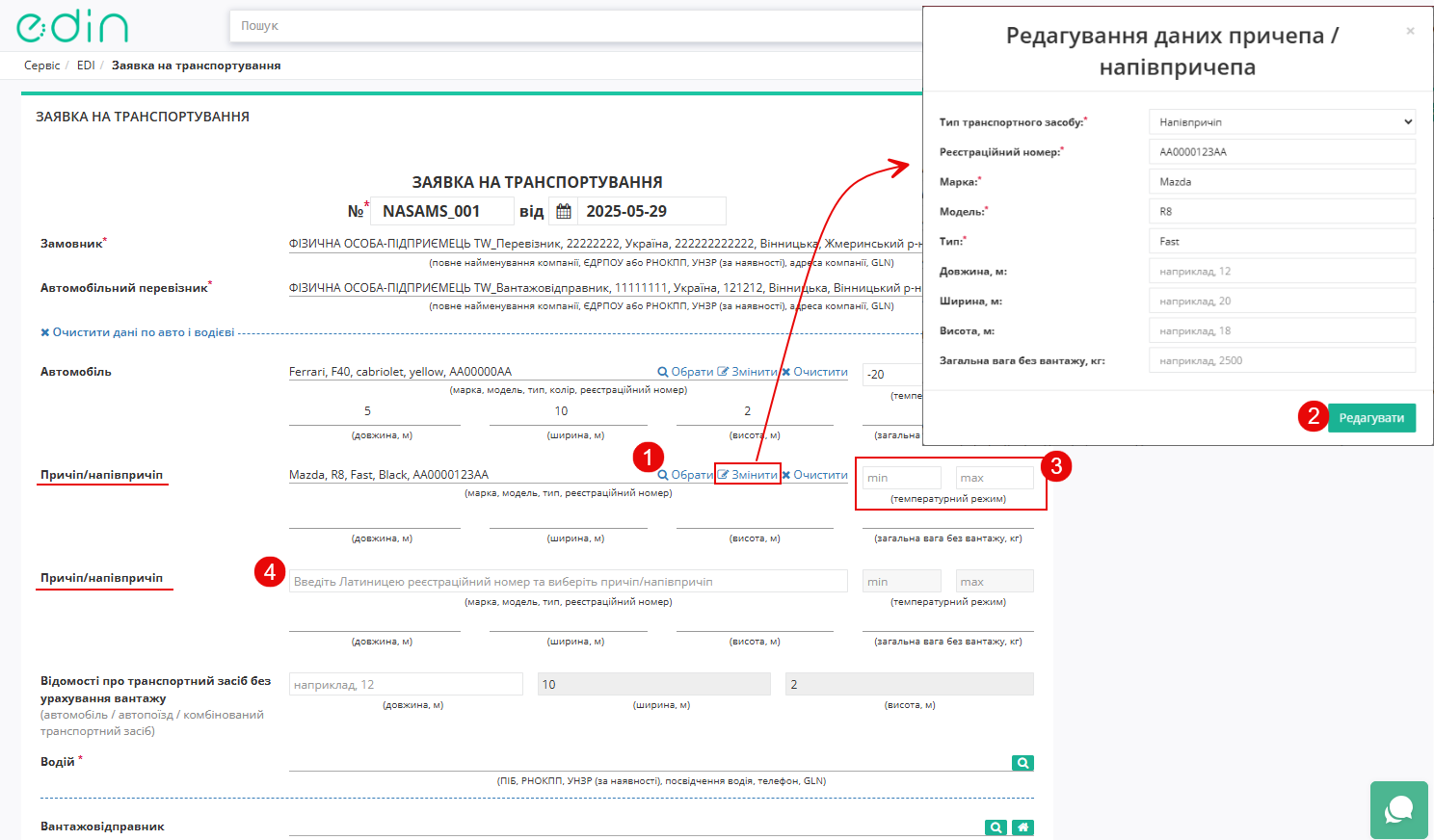The width and height of the screenshot is (1434, 840).
Task: Click the green 'Редагувати' button
Action: click(1371, 418)
